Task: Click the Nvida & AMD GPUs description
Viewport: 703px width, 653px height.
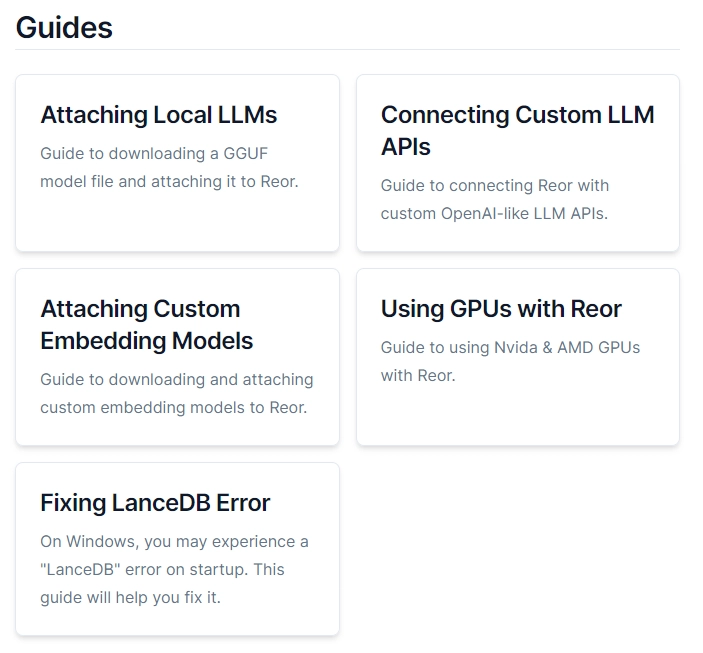Action: tap(510, 361)
